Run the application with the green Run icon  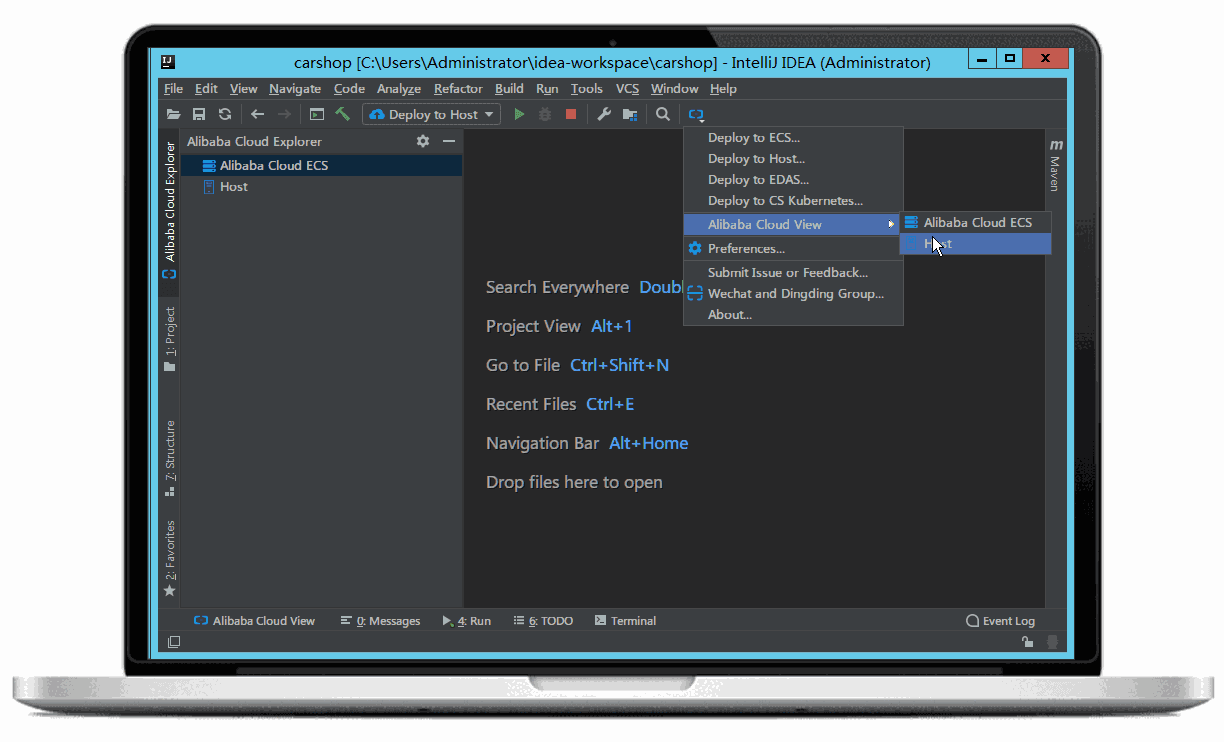click(519, 114)
